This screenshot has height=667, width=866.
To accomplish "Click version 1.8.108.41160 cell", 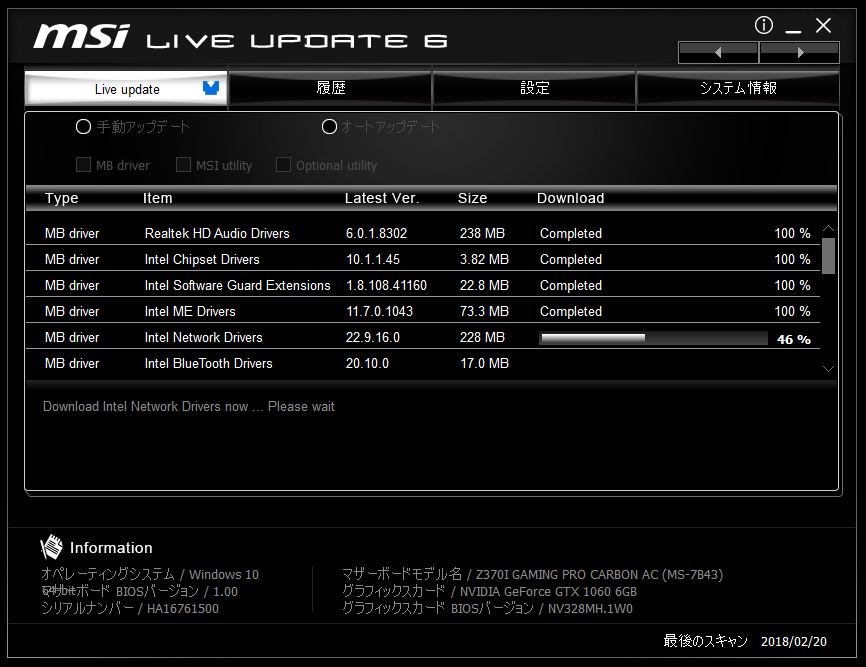I will (x=386, y=285).
